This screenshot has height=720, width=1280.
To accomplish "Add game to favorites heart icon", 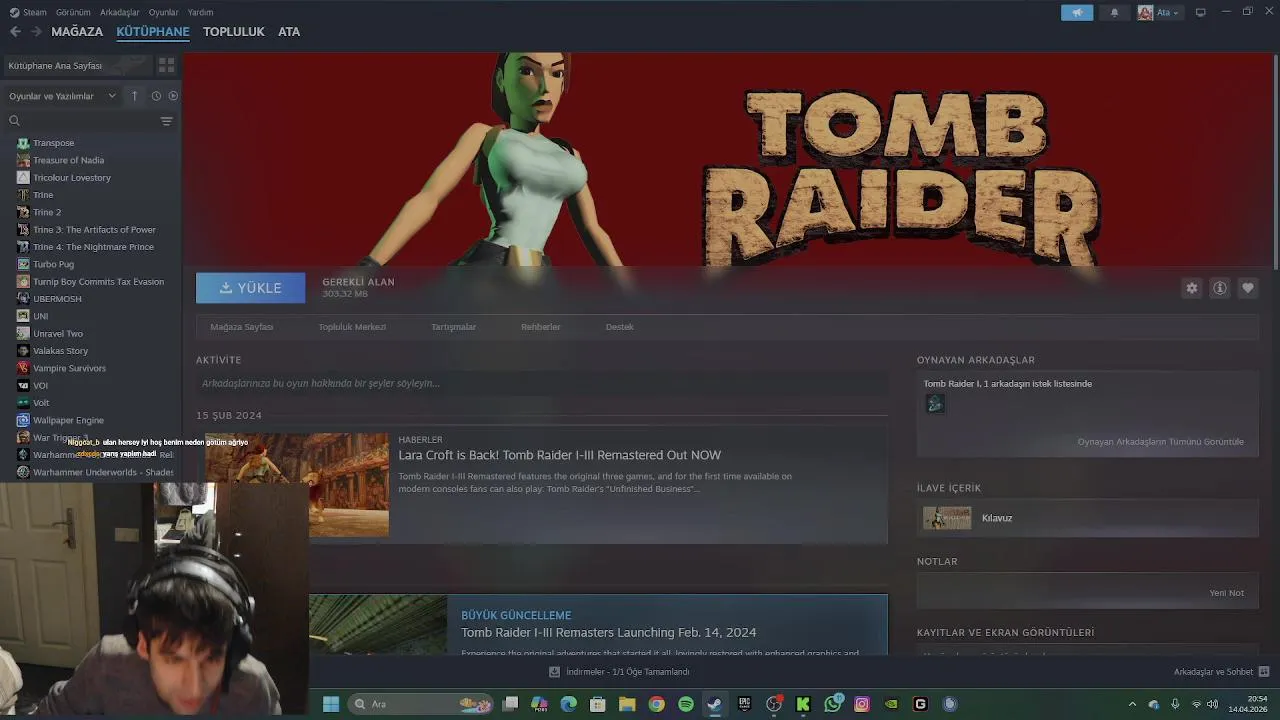I will (x=1248, y=288).
